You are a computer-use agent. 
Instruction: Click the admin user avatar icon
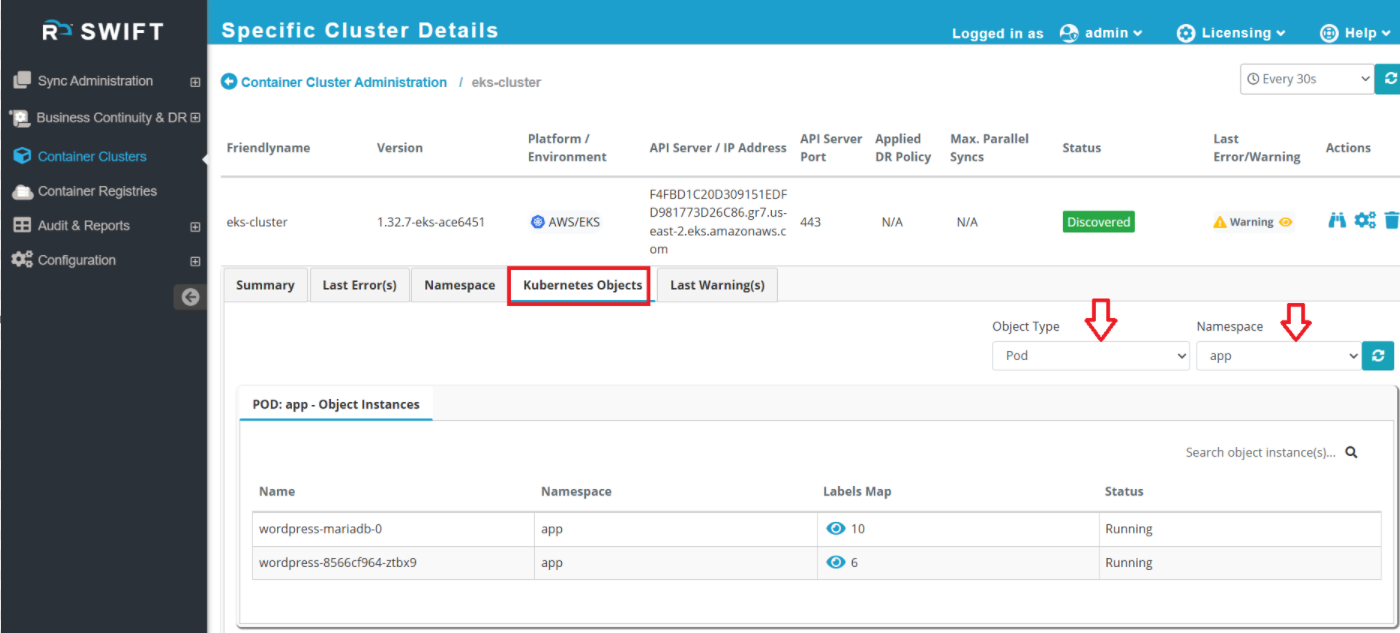[x=1069, y=33]
